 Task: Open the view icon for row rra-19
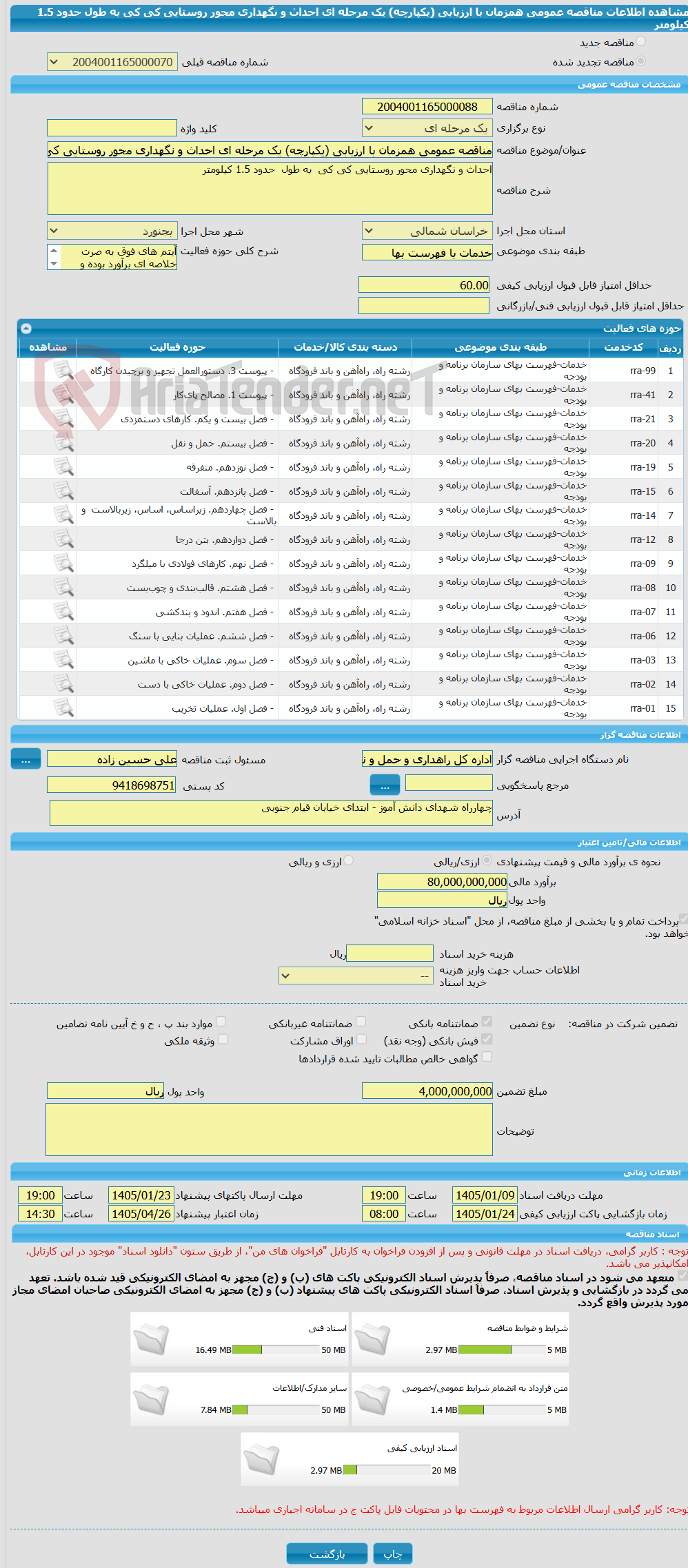click(x=63, y=467)
